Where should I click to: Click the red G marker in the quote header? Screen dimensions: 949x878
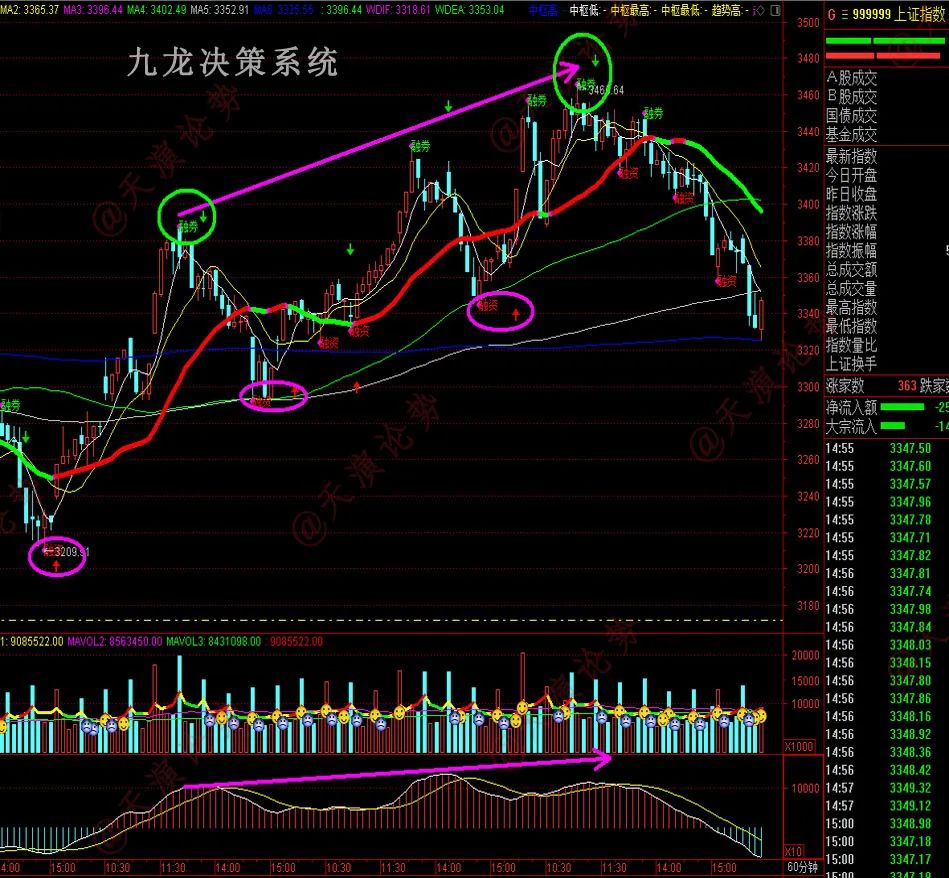click(x=831, y=15)
